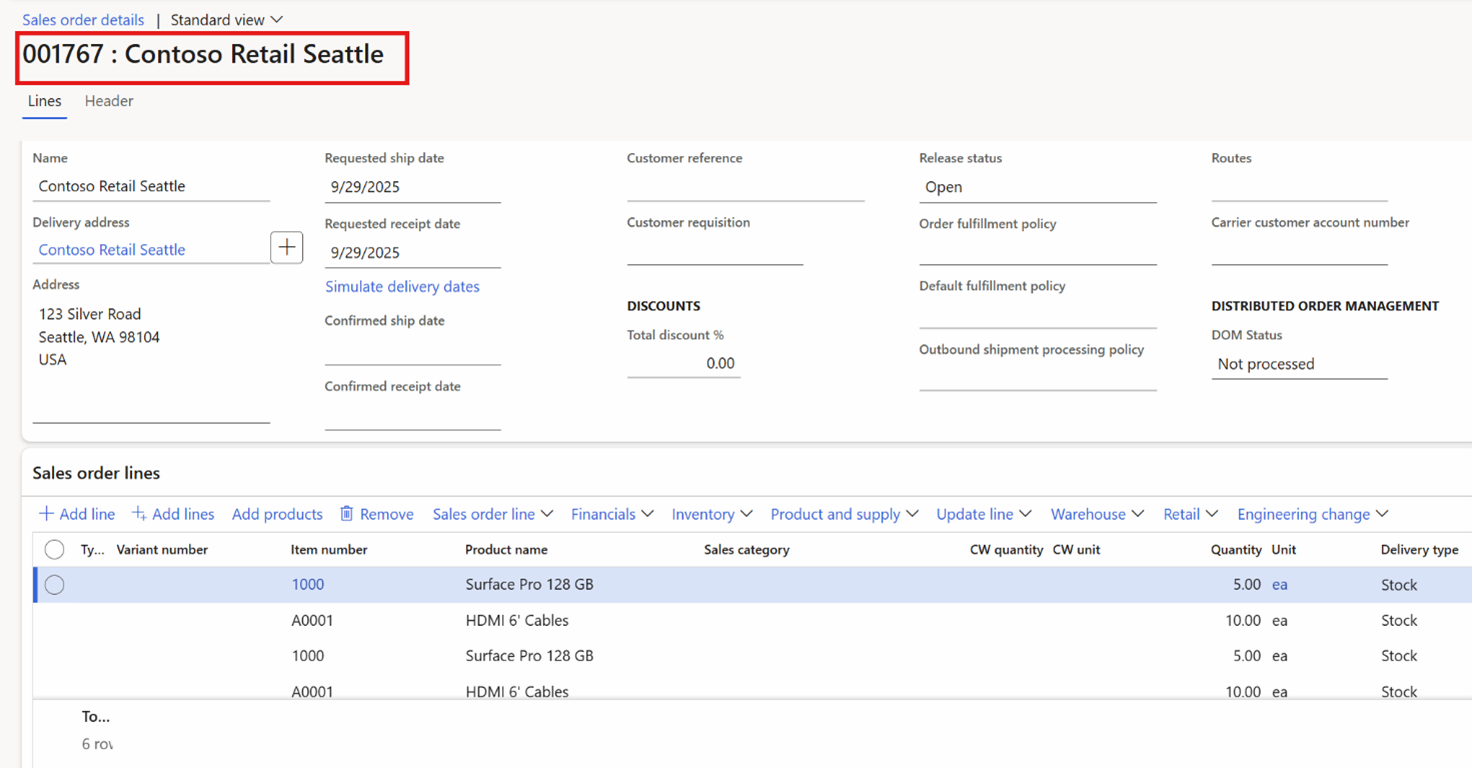The image size is (1472, 768).
Task: Click the plus icon beside Delivery address
Action: [287, 248]
